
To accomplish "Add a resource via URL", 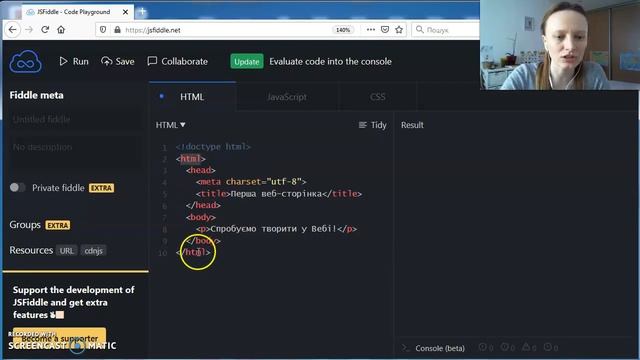I will (x=67, y=251).
